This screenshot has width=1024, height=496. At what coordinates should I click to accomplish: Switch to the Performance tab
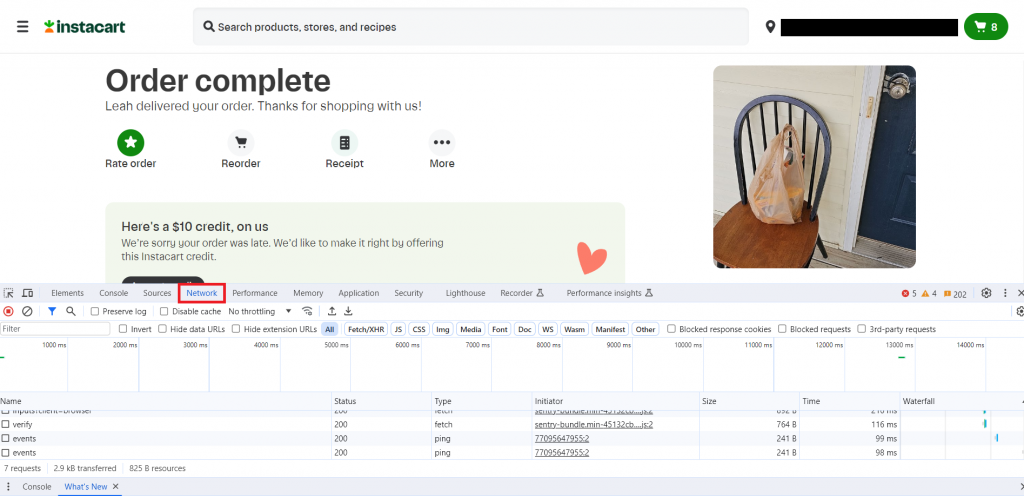255,293
